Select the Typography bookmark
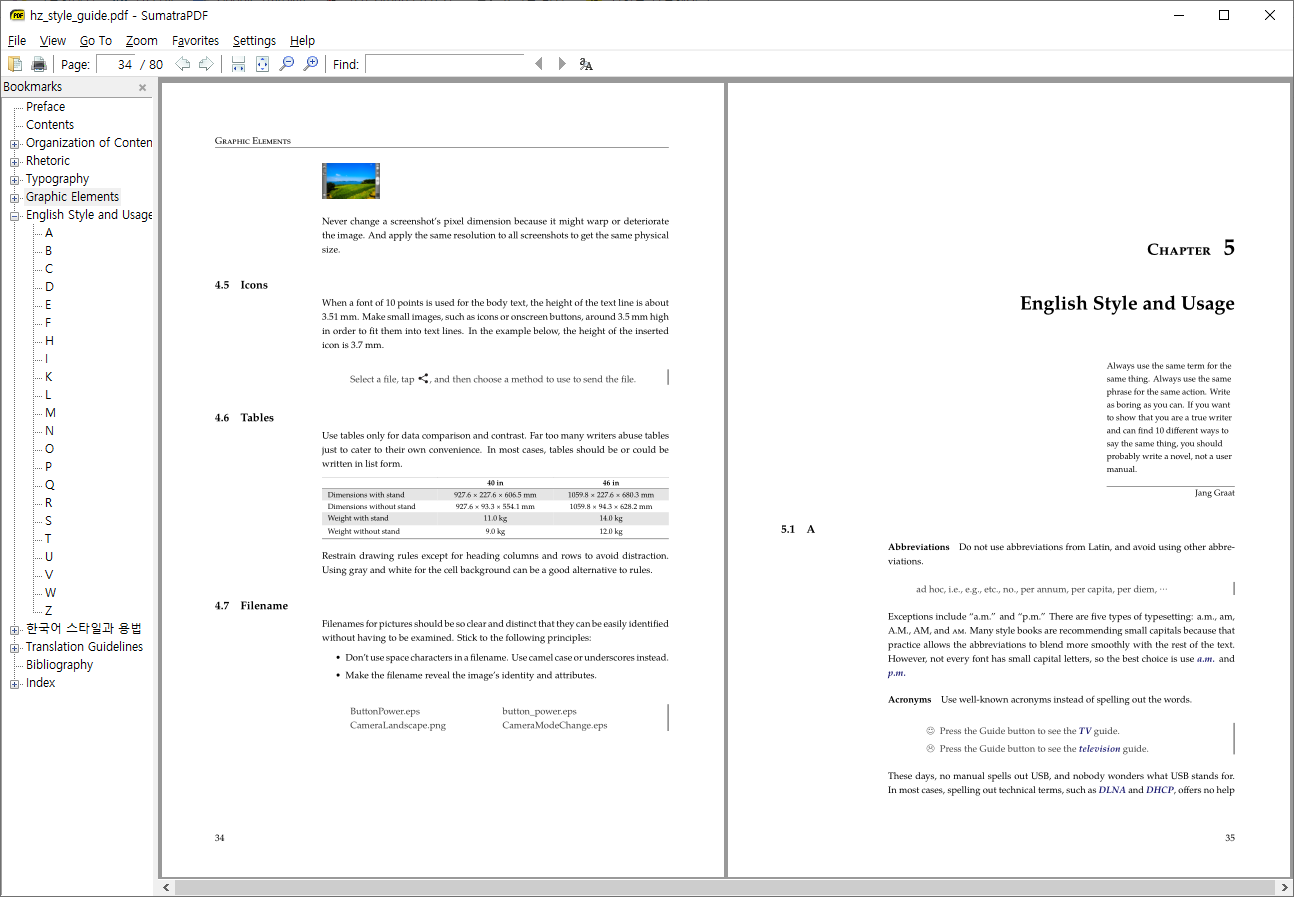Screen dimensions: 1294x897 click(57, 179)
